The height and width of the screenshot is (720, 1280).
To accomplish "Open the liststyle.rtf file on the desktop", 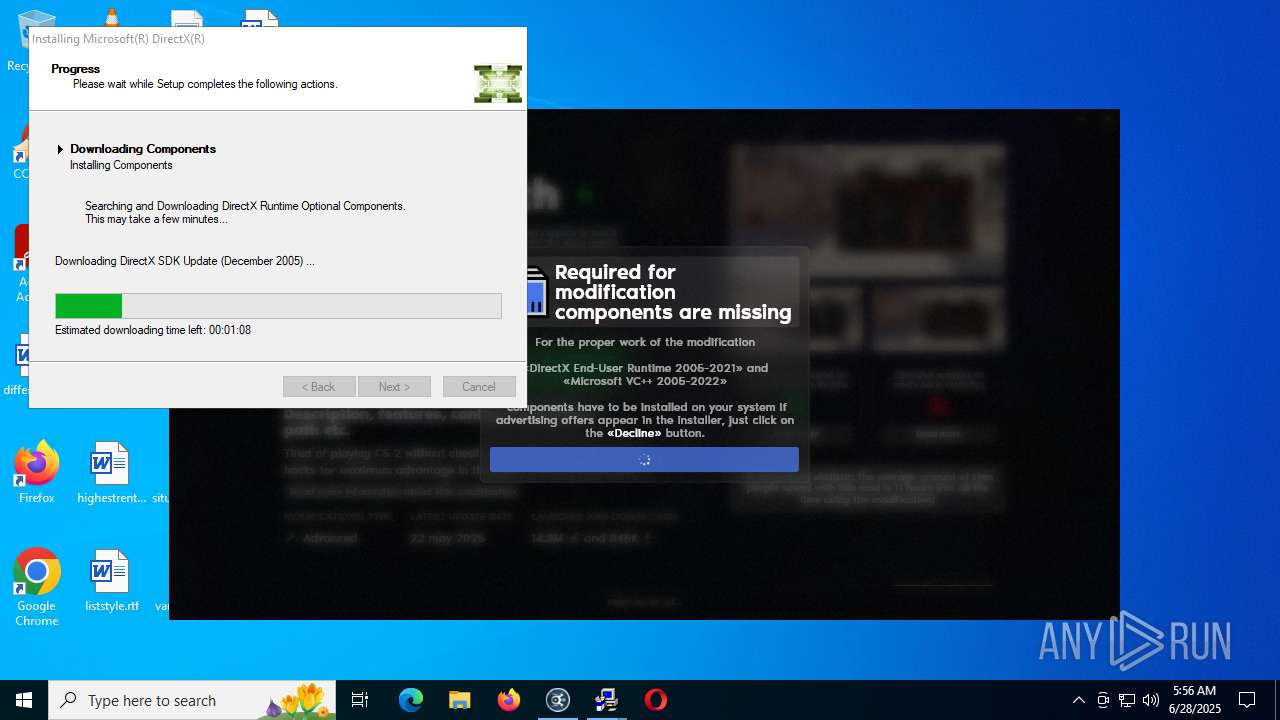I will [111, 581].
